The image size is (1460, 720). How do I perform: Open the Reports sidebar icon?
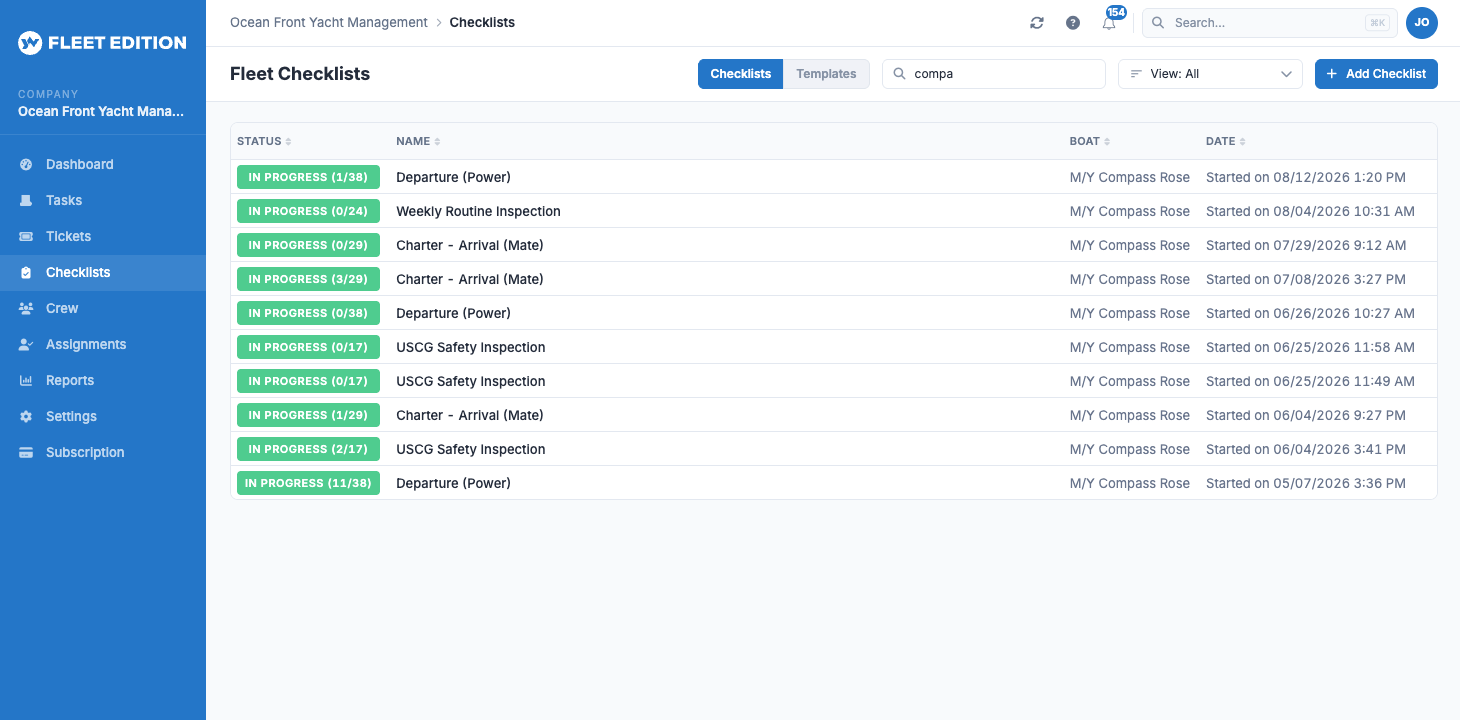(x=26, y=380)
